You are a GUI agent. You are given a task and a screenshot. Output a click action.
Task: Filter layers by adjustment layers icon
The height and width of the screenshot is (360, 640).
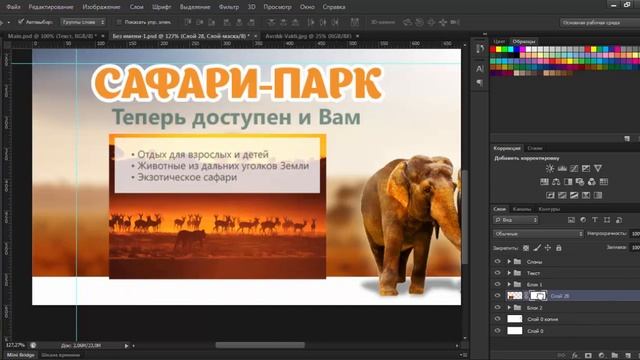(x=583, y=220)
